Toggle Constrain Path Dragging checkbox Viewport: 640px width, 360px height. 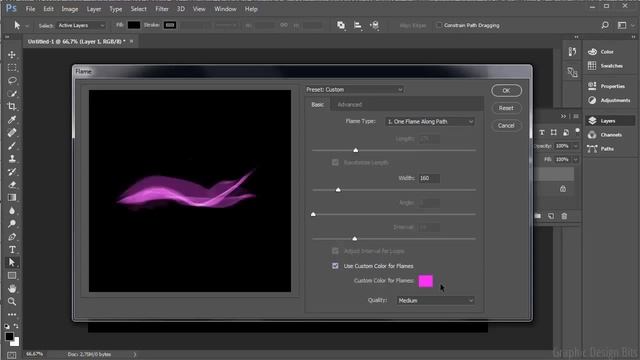[x=439, y=25]
